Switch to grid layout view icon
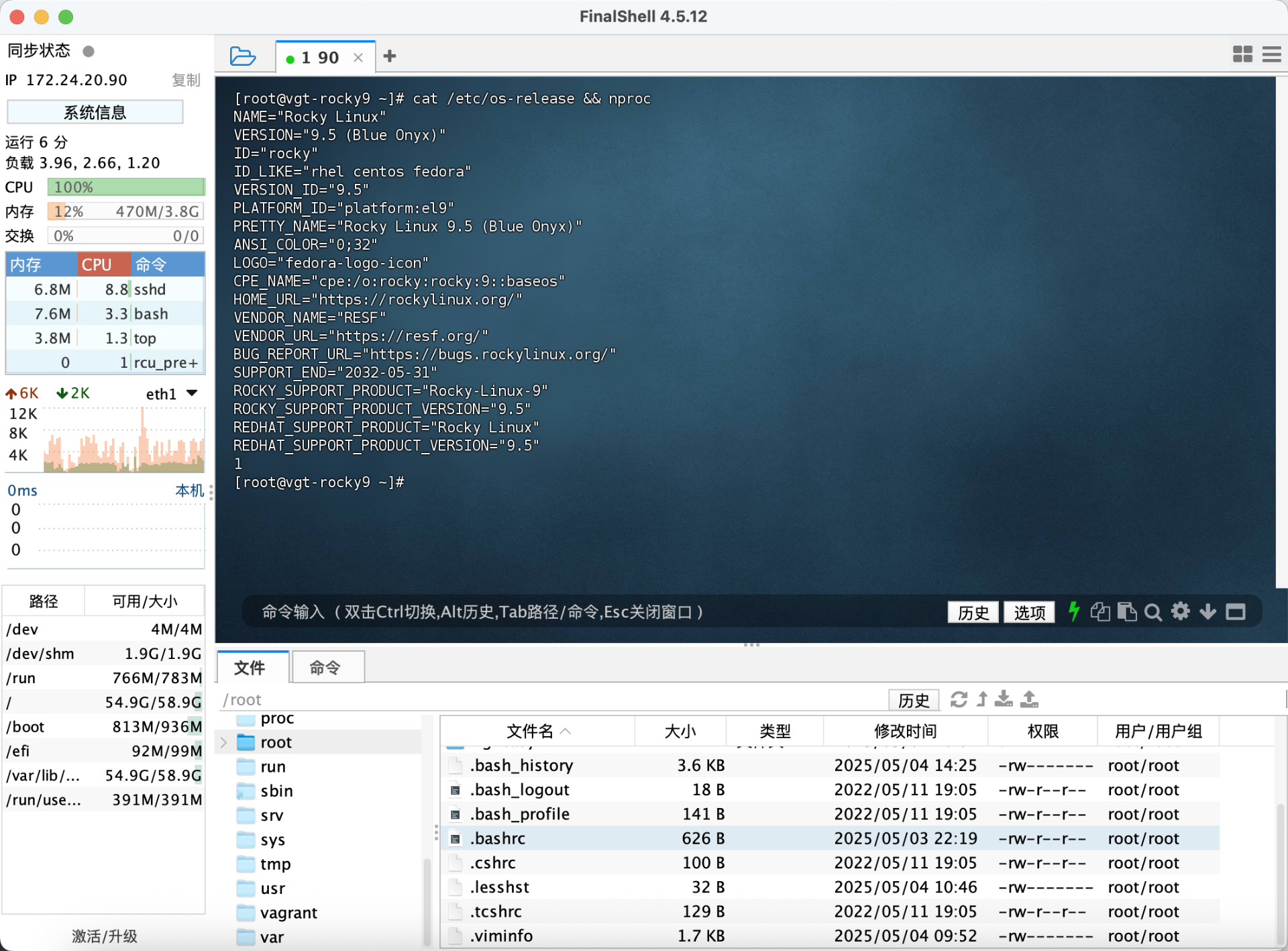Image resolution: width=1288 pixels, height=951 pixels. [1242, 54]
